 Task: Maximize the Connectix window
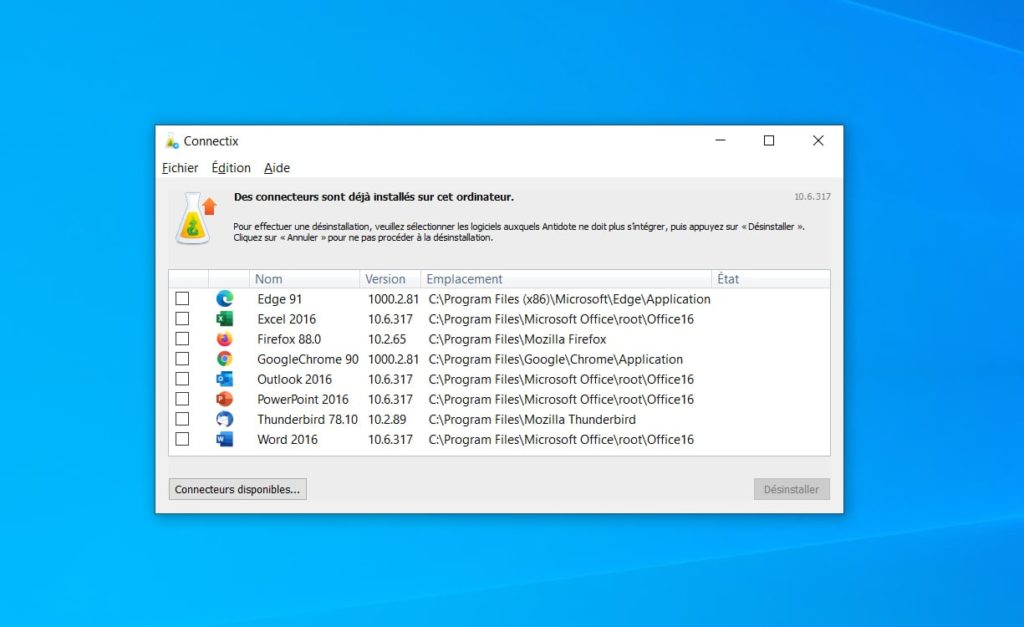tap(769, 140)
